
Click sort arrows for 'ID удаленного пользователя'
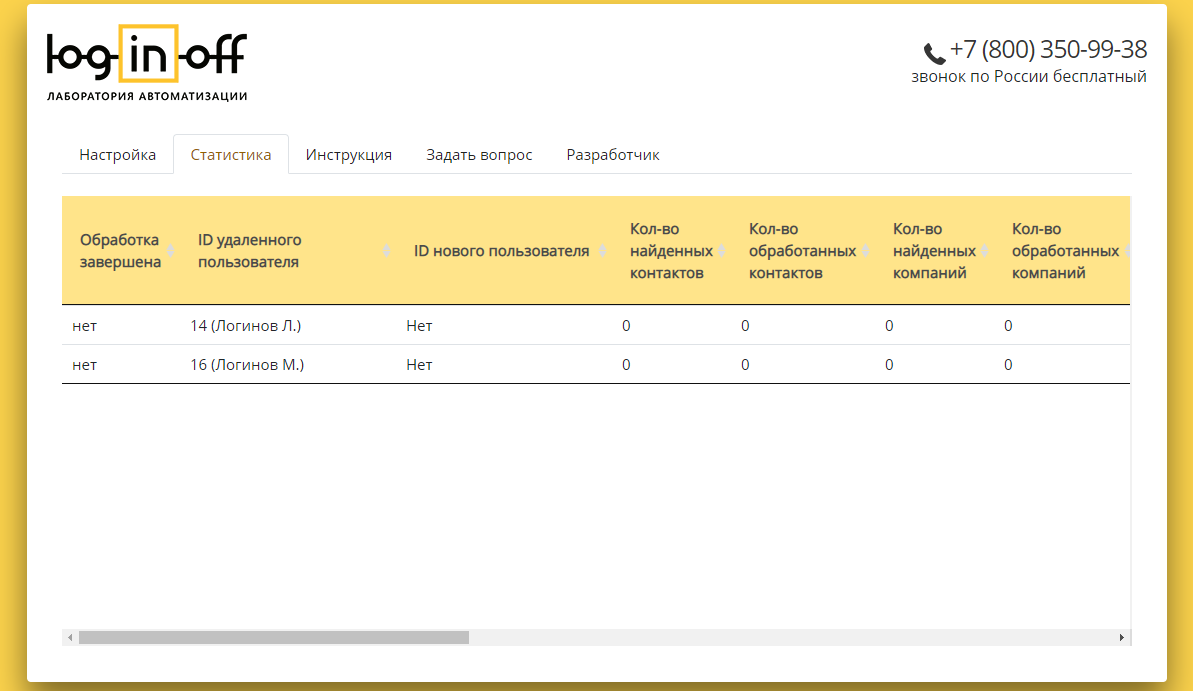tap(387, 250)
